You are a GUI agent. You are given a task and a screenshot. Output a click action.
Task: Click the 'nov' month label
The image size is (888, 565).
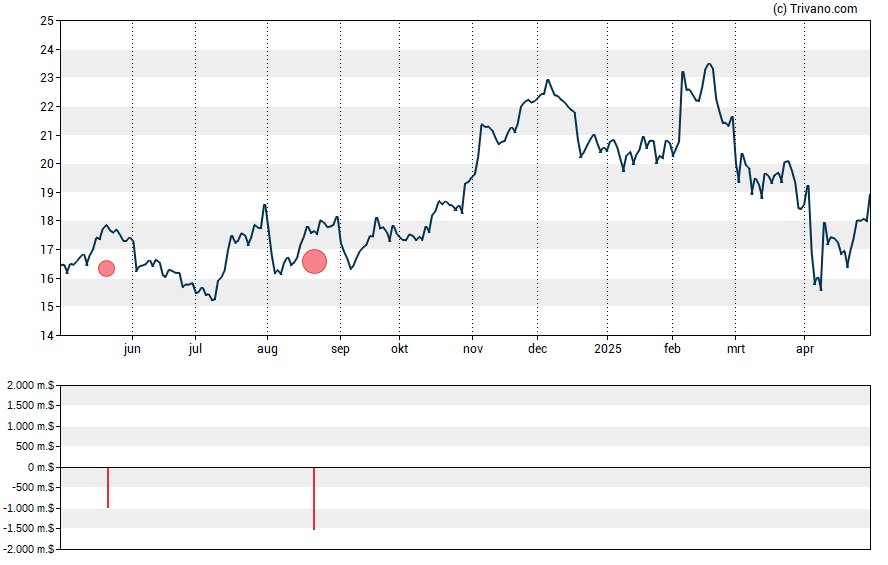pos(473,349)
